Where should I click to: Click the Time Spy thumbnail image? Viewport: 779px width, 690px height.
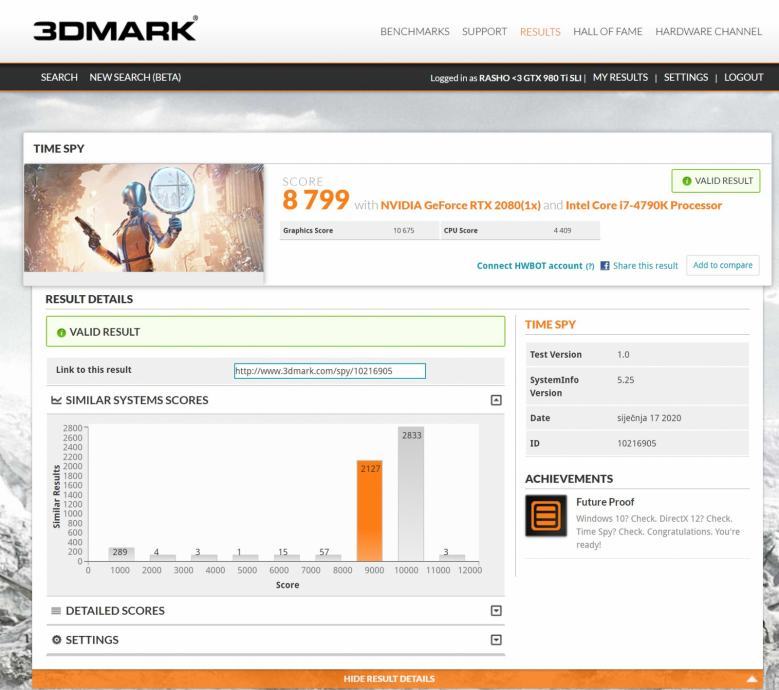[x=144, y=218]
